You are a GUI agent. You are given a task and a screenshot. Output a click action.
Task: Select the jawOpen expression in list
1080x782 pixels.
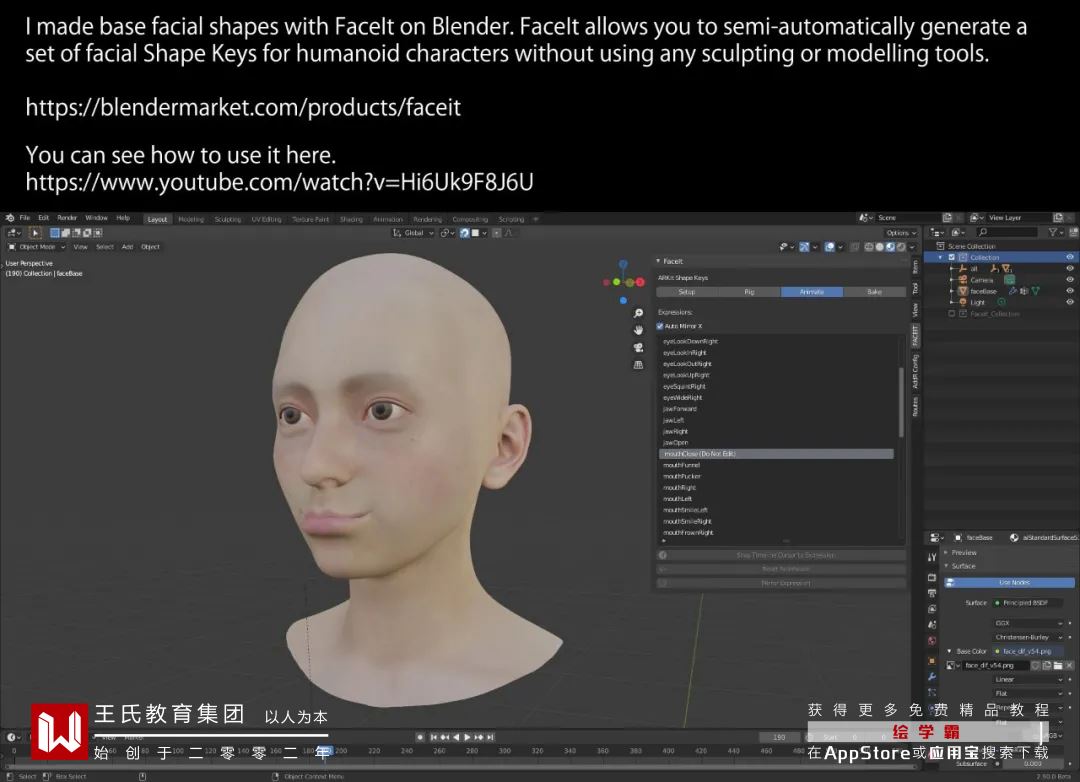coord(776,442)
